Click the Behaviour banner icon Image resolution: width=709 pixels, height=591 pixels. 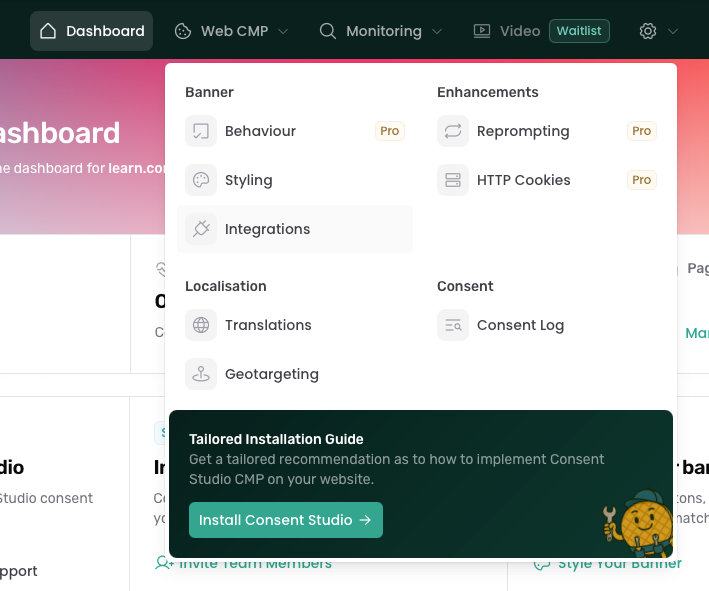(x=201, y=131)
